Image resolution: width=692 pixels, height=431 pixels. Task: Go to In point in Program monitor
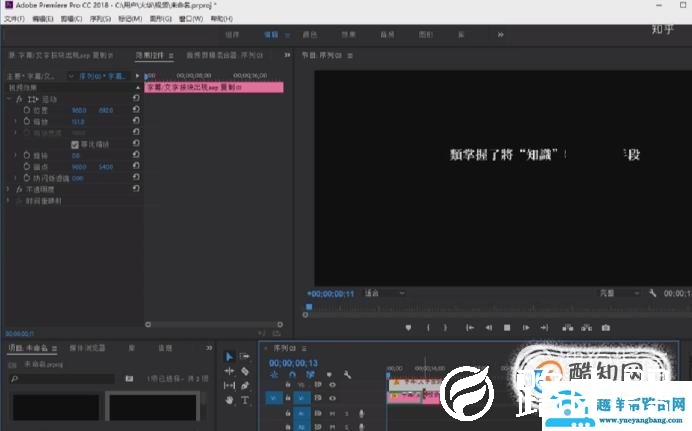[x=470, y=328]
